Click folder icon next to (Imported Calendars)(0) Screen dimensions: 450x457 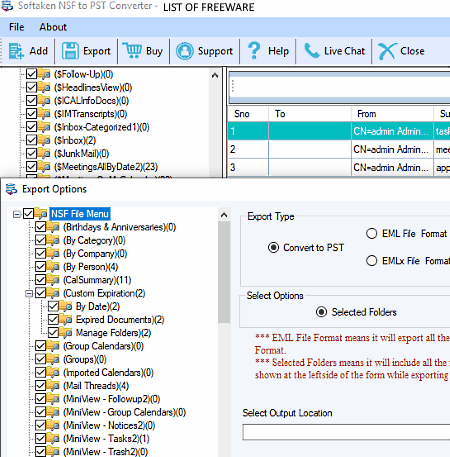[53, 373]
